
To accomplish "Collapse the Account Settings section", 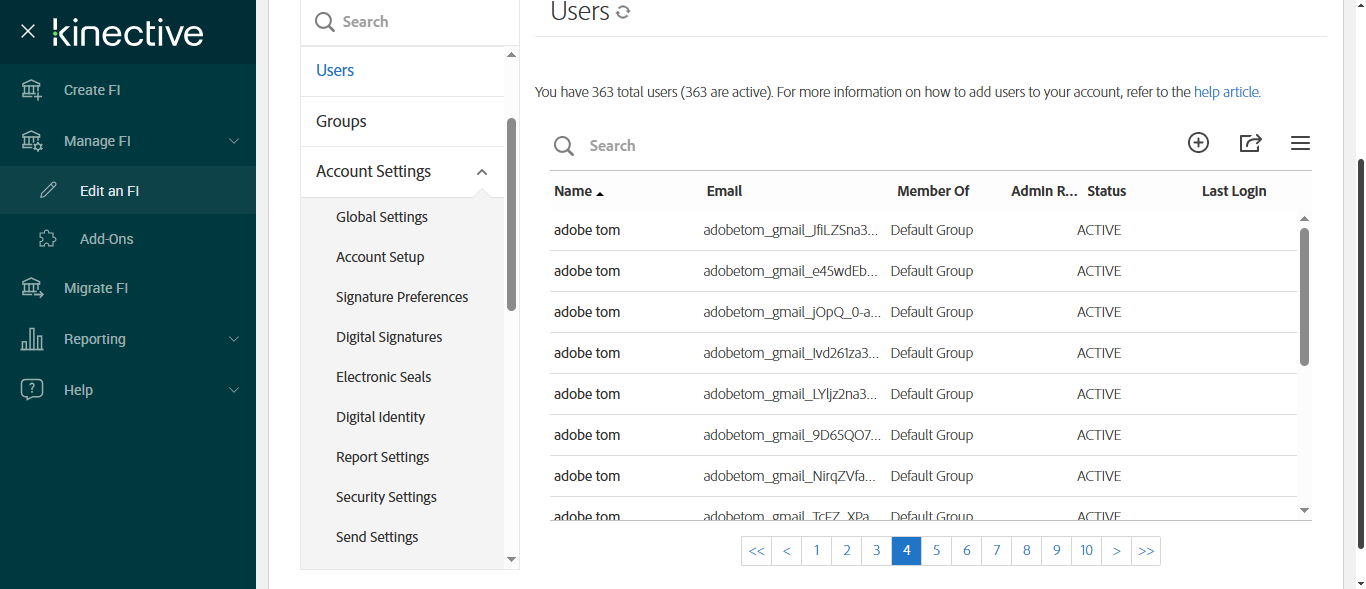I will [x=482, y=172].
